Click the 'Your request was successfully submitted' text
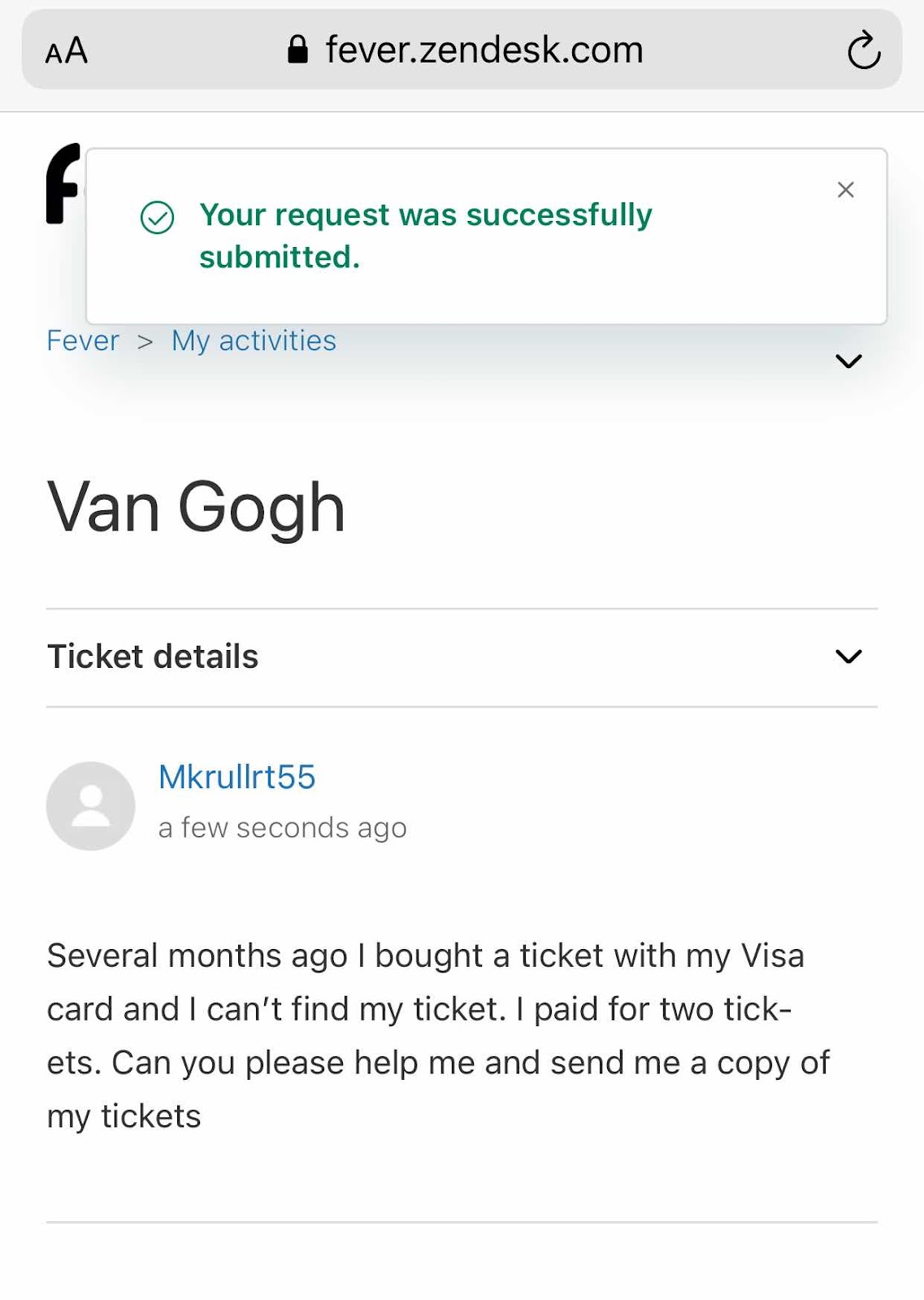This screenshot has width=924, height=1300. pos(426,236)
